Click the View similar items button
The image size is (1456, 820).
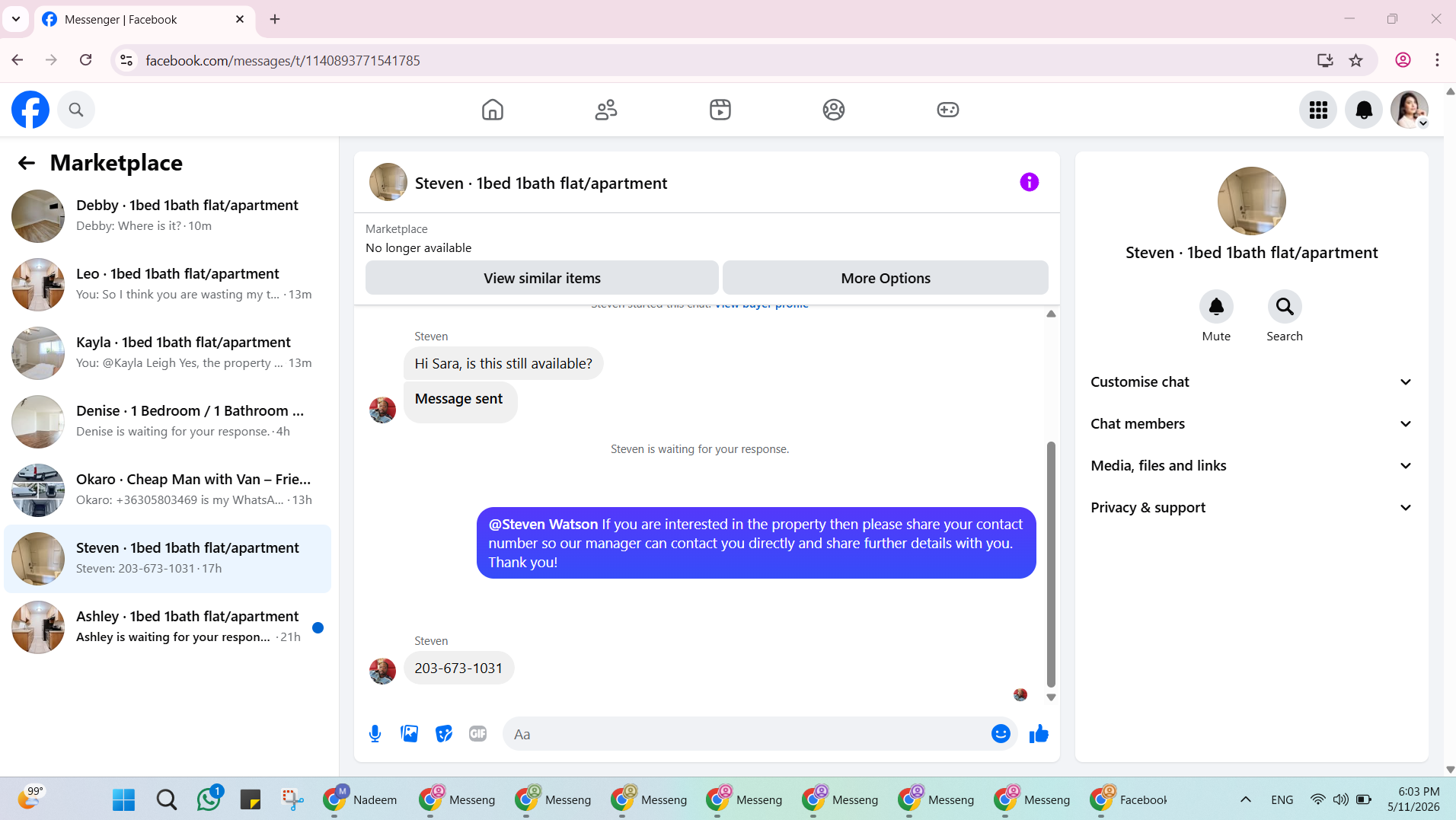tap(542, 279)
